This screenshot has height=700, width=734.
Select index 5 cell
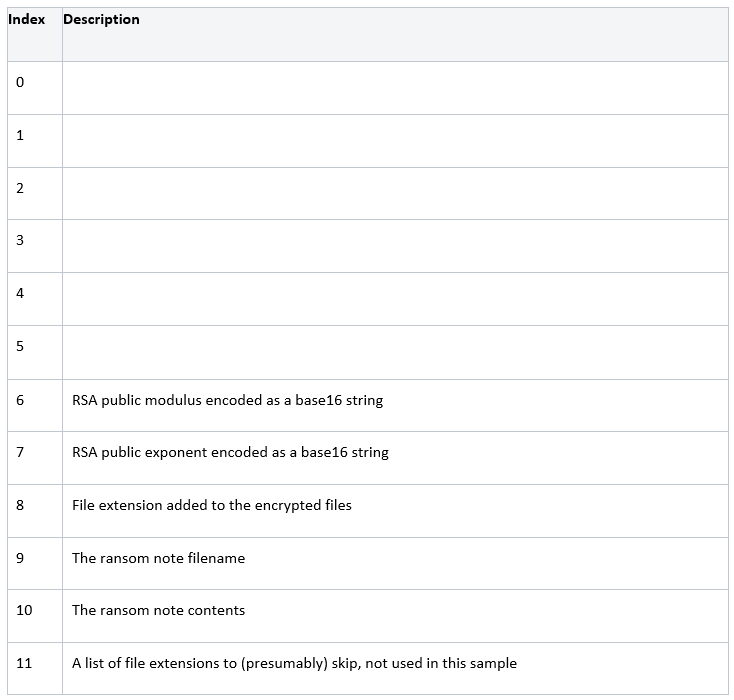pyautogui.click(x=35, y=352)
